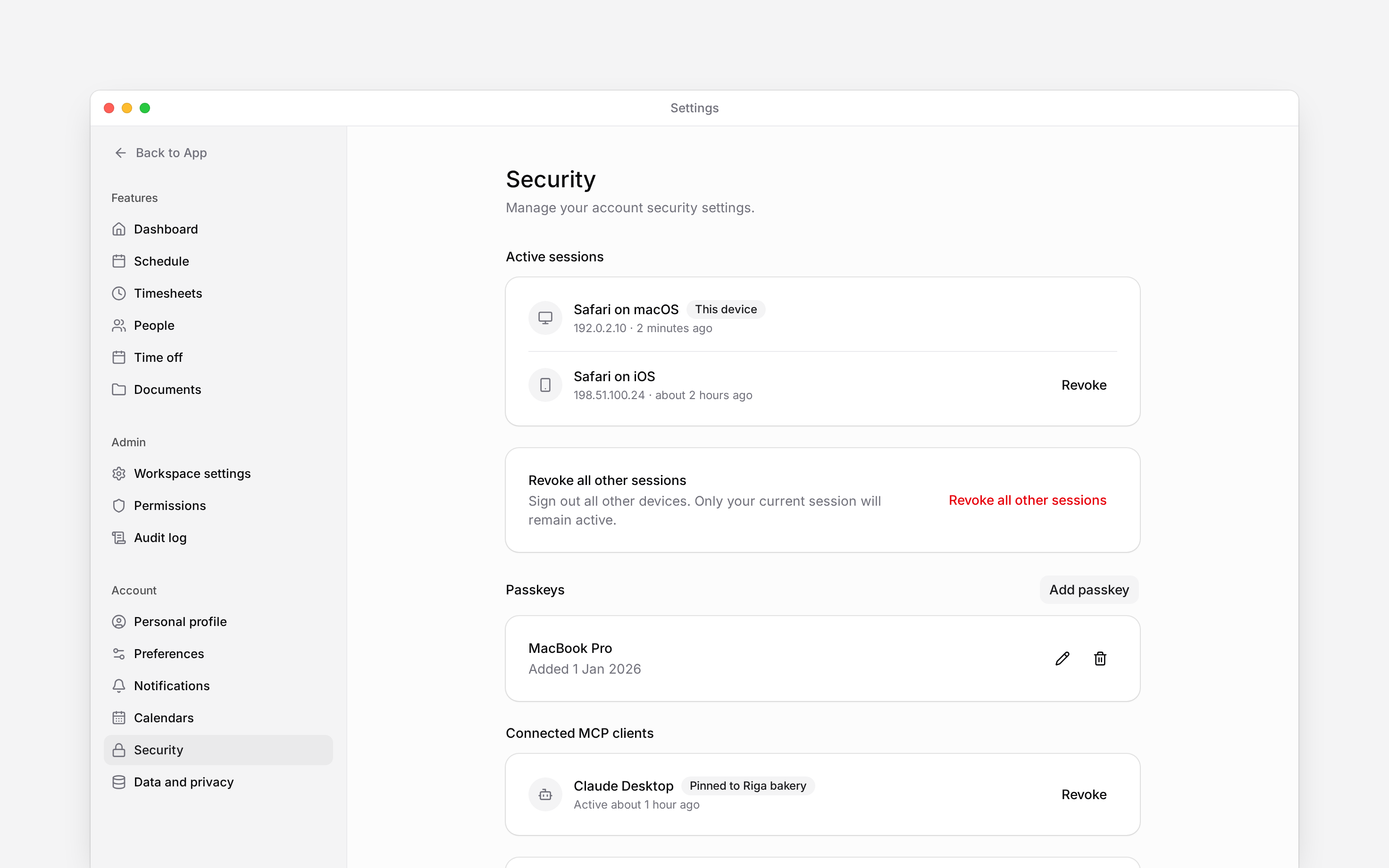Go to Permissions settings
The height and width of the screenshot is (868, 1389).
coord(218,506)
